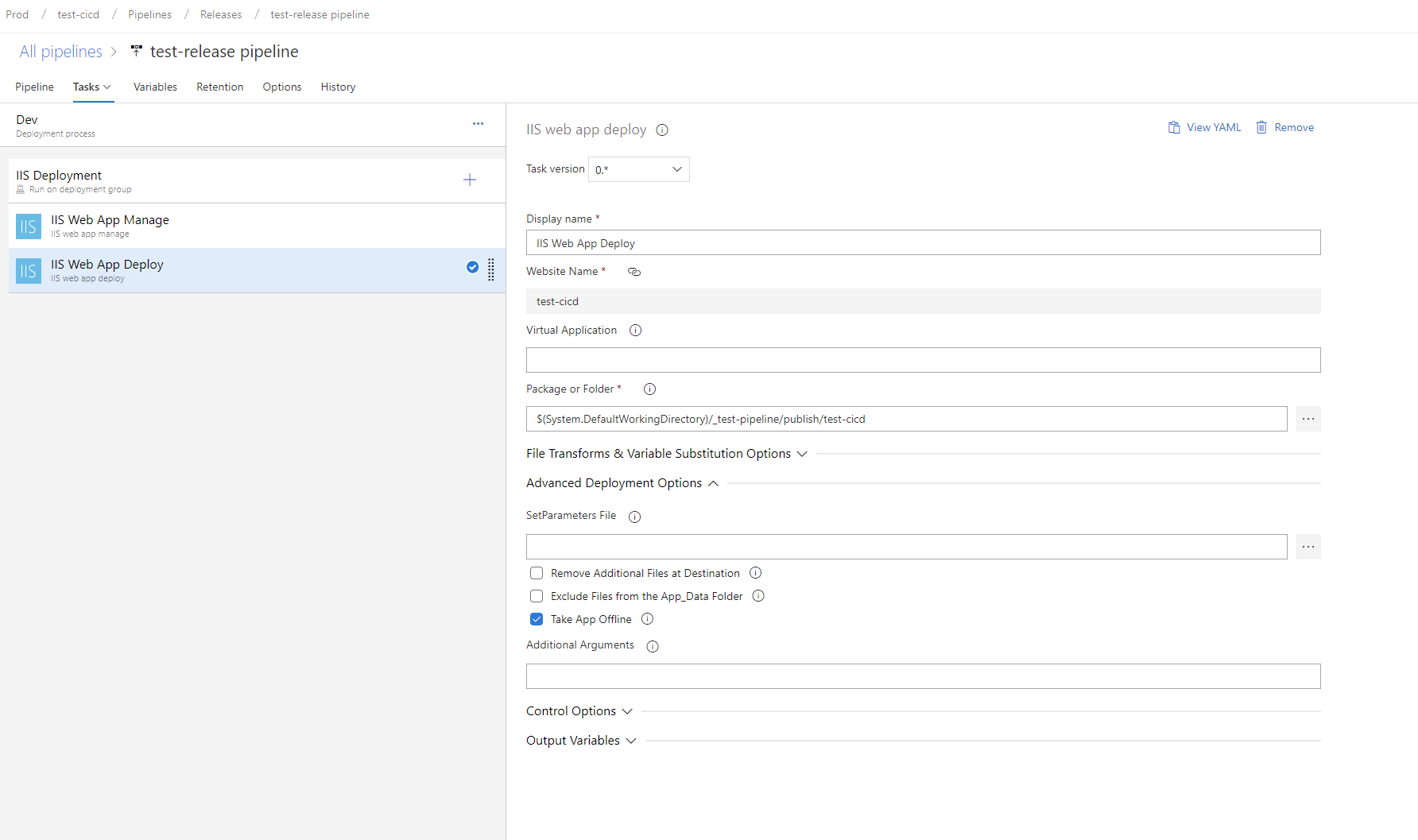The height and width of the screenshot is (840, 1418).
Task: Open Releases breadcrumb link
Action: tap(221, 15)
